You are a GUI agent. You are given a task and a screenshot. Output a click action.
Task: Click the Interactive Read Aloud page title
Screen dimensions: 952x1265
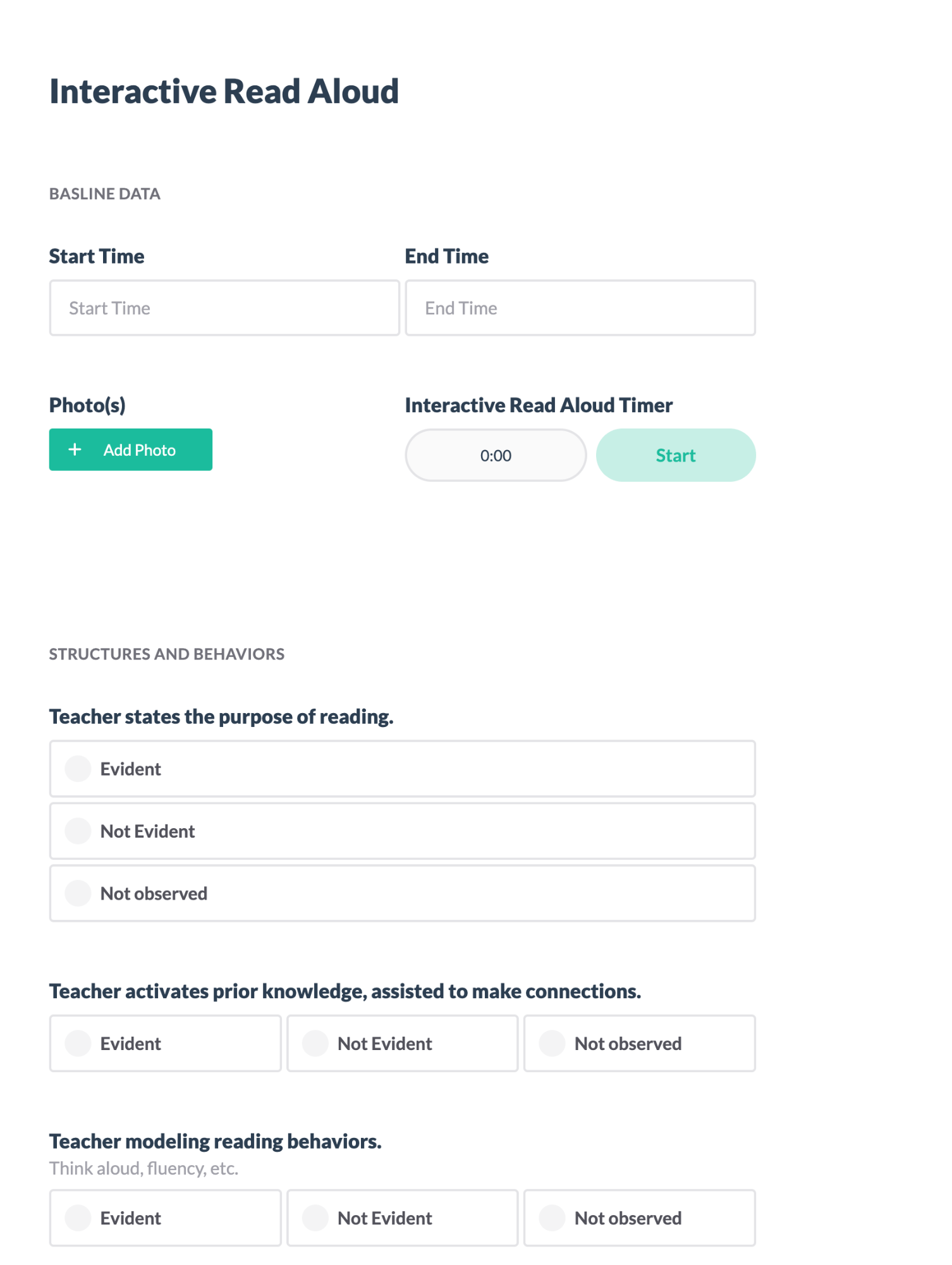(224, 91)
